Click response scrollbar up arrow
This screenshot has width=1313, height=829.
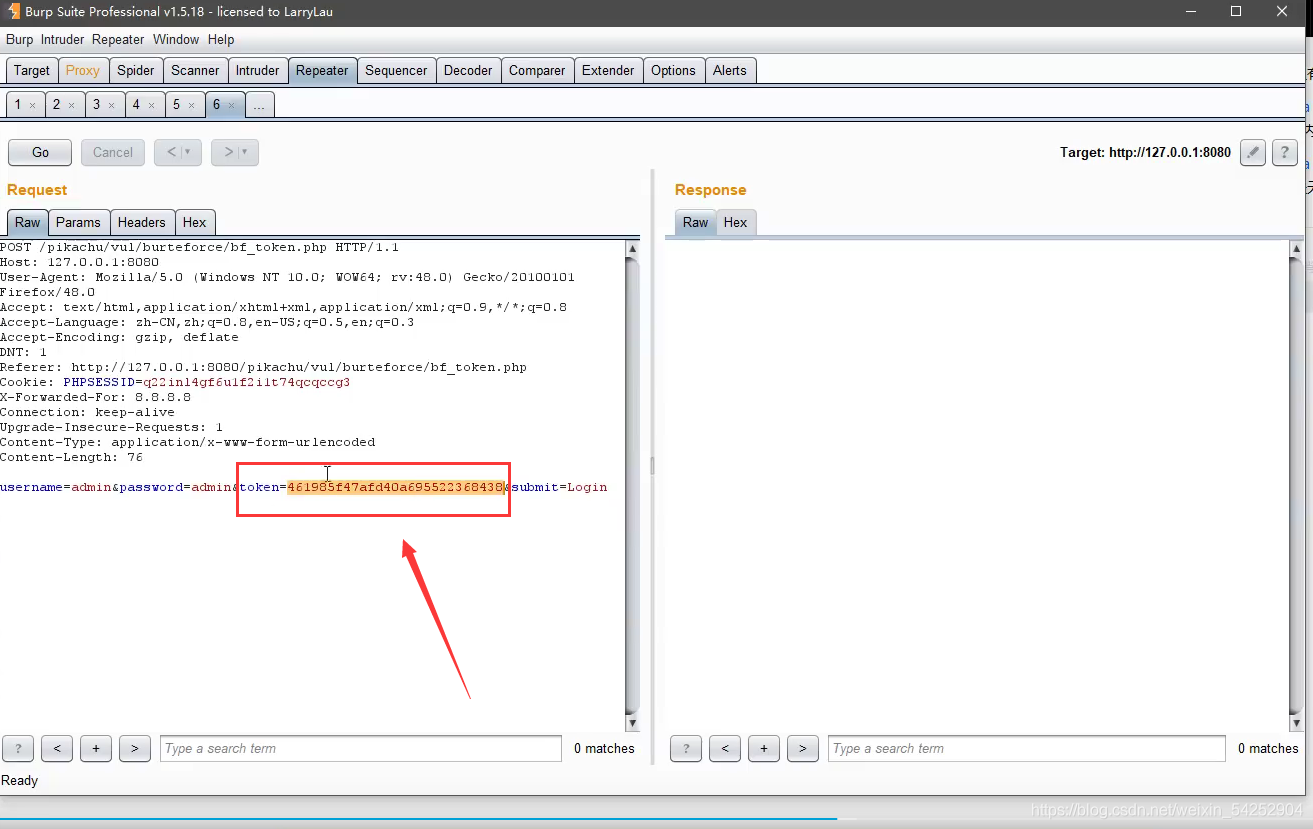(x=1297, y=248)
